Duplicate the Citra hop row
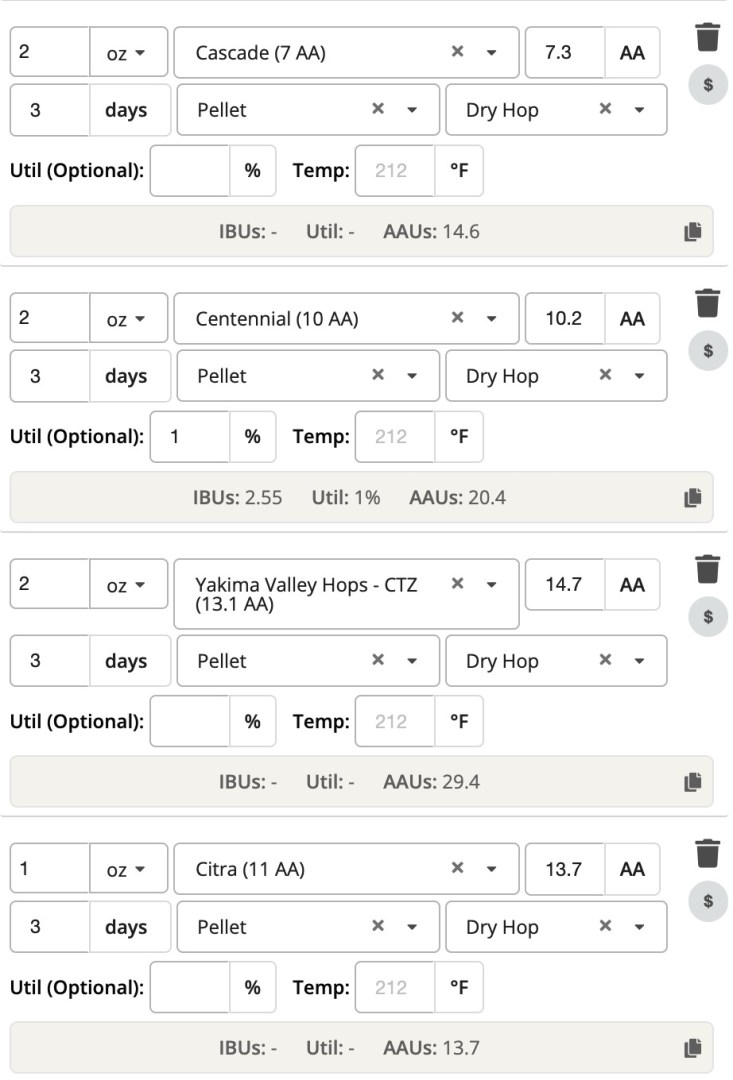The height and width of the screenshot is (1080, 733). [692, 1047]
